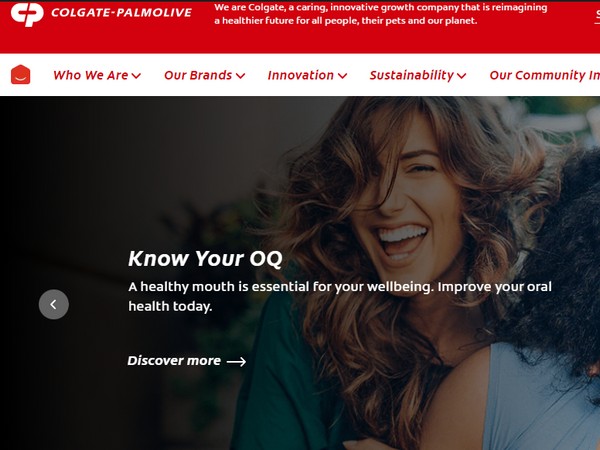The image size is (600, 450).
Task: Click the COLGATE-PALMOLIVE wordmark text
Action: 121,13
